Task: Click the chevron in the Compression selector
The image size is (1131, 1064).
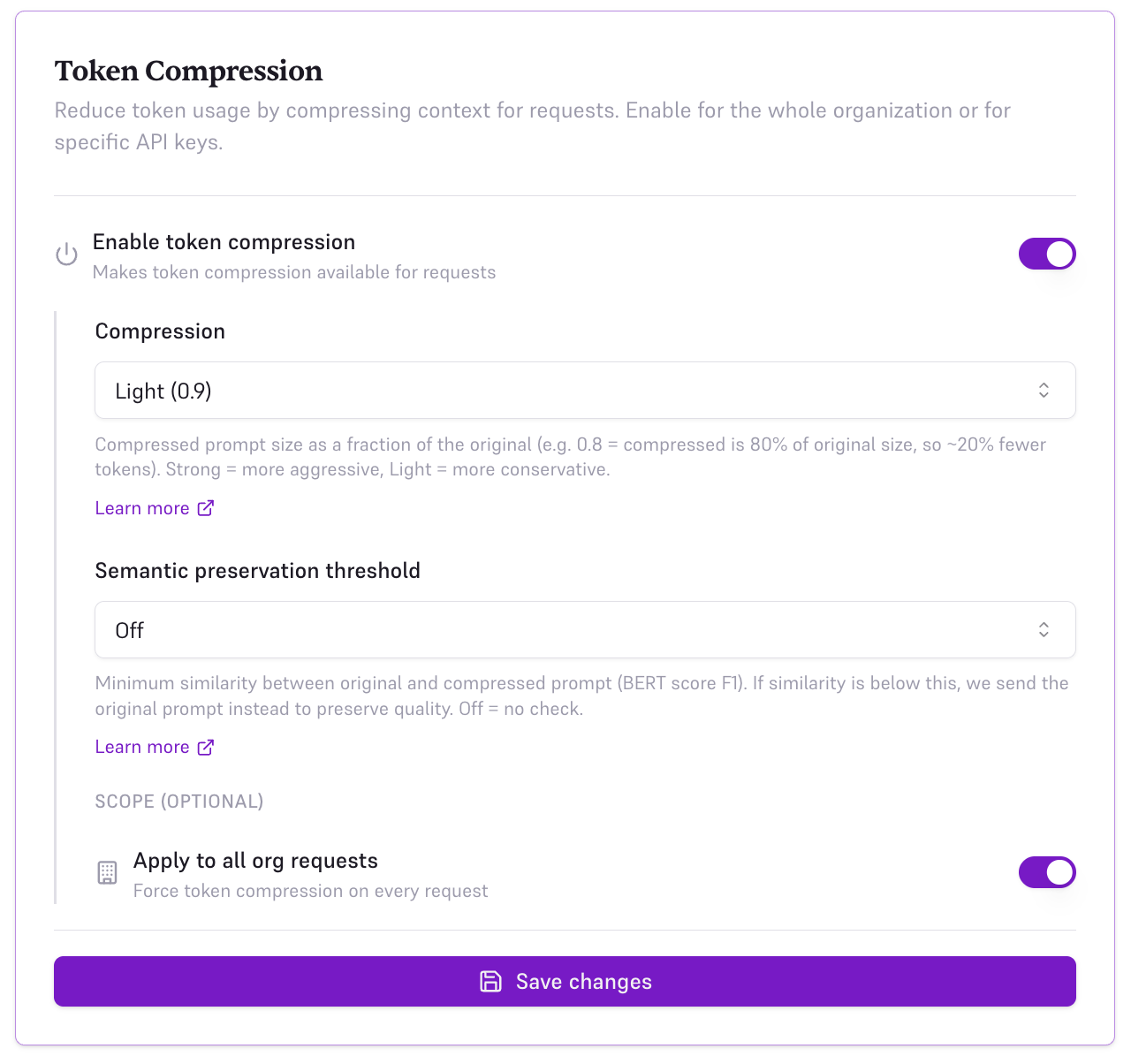Action: pyautogui.click(x=1044, y=390)
